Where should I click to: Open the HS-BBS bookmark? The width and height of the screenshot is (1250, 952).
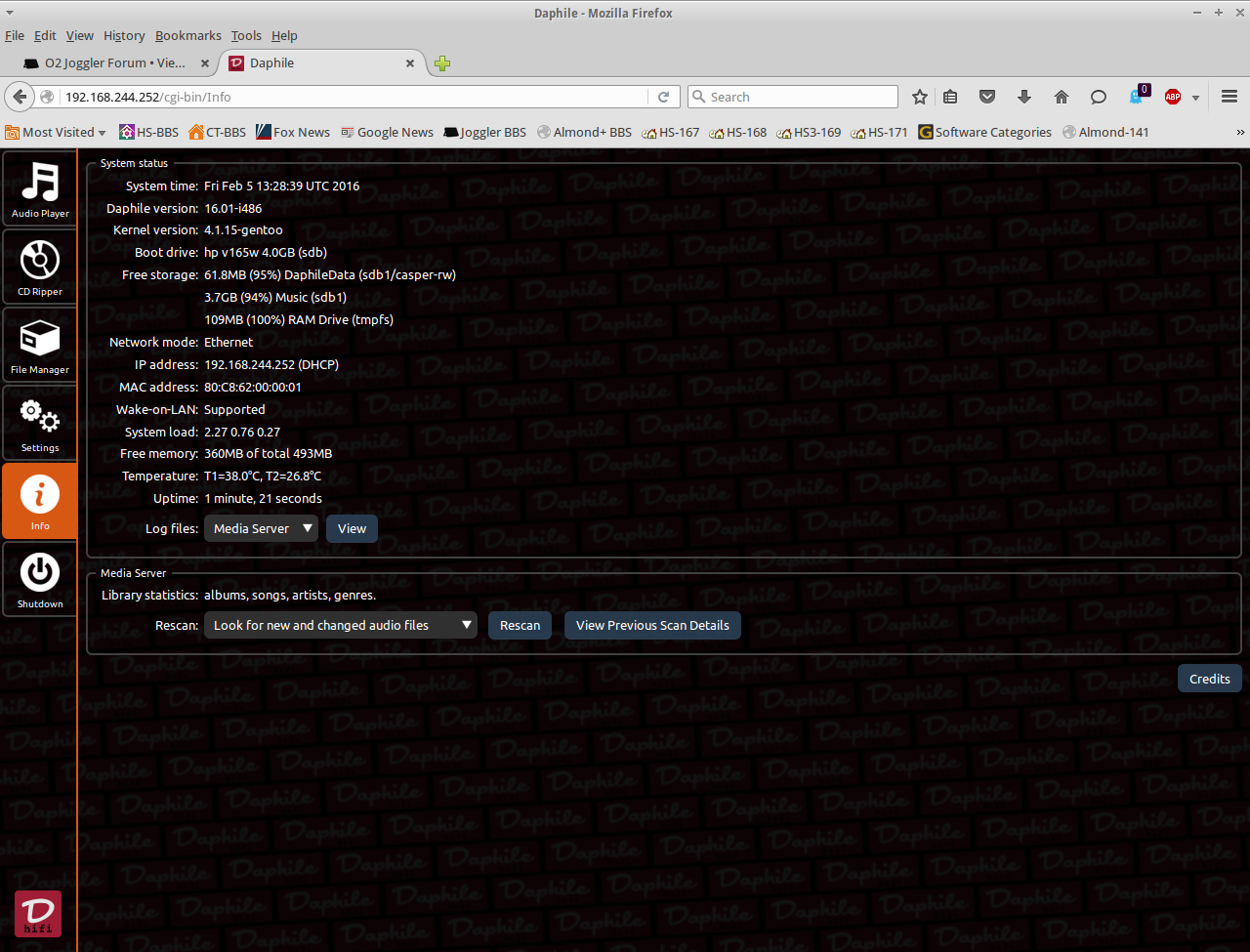[x=149, y=132]
